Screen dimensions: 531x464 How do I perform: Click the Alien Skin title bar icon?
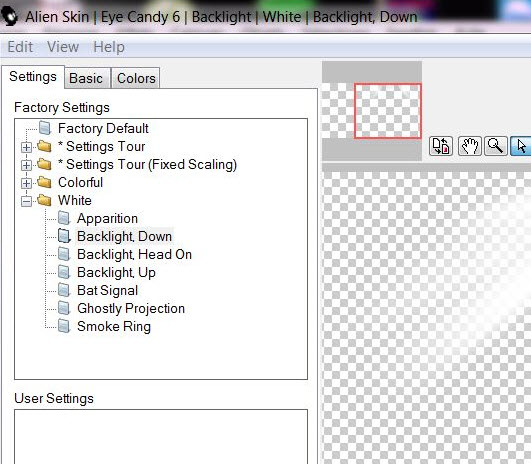[x=10, y=16]
